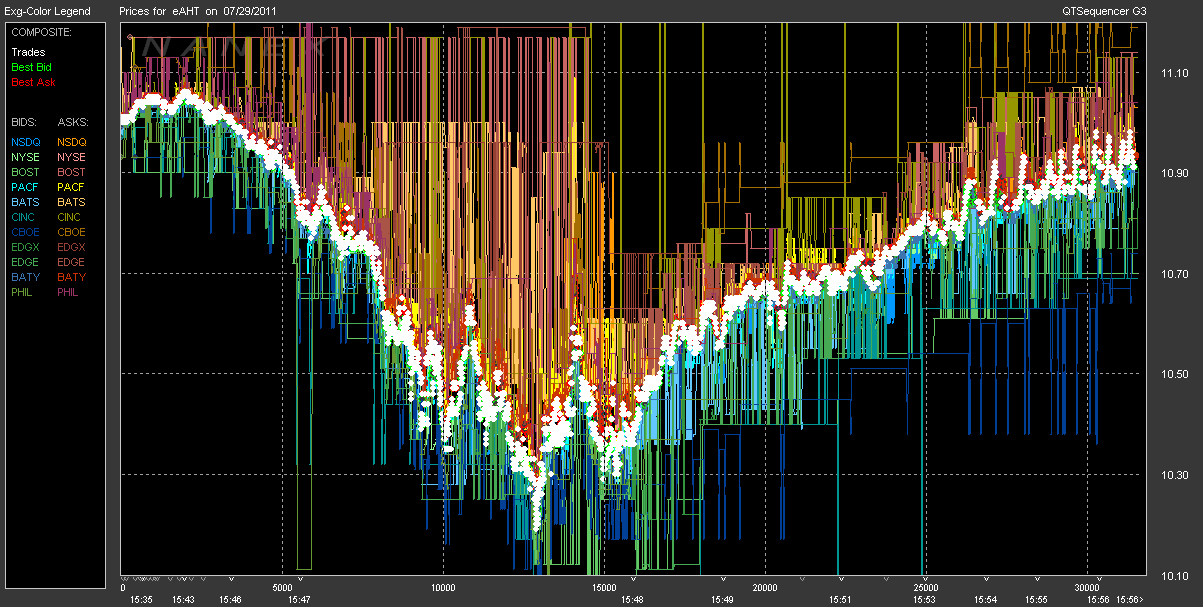Click the 15:48 time label

tap(631, 599)
